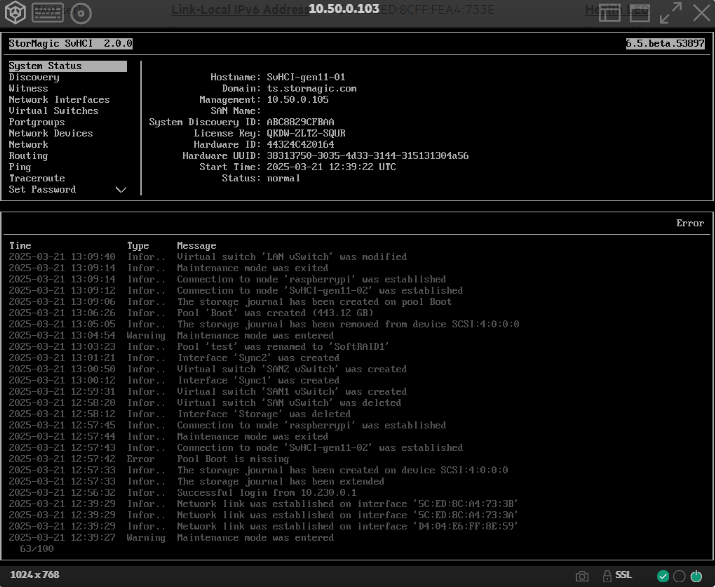Click the 10.50.0.103 console title
715x587 pixels.
(344, 9)
